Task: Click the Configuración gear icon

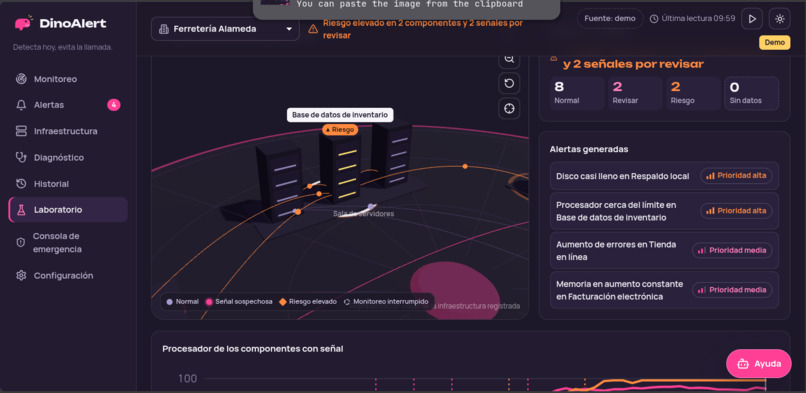Action: tap(21, 275)
